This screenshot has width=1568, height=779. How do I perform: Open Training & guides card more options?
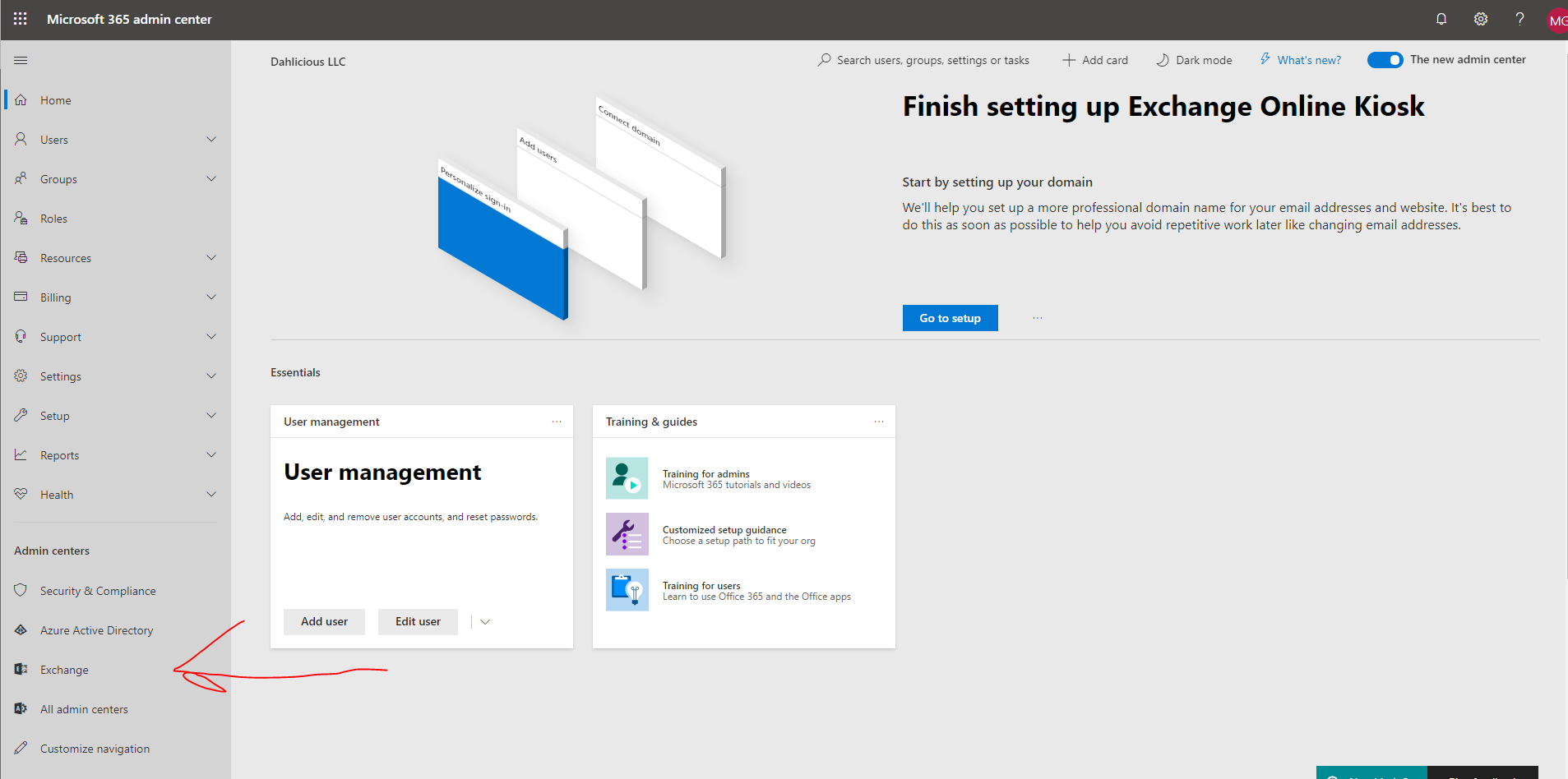click(879, 422)
